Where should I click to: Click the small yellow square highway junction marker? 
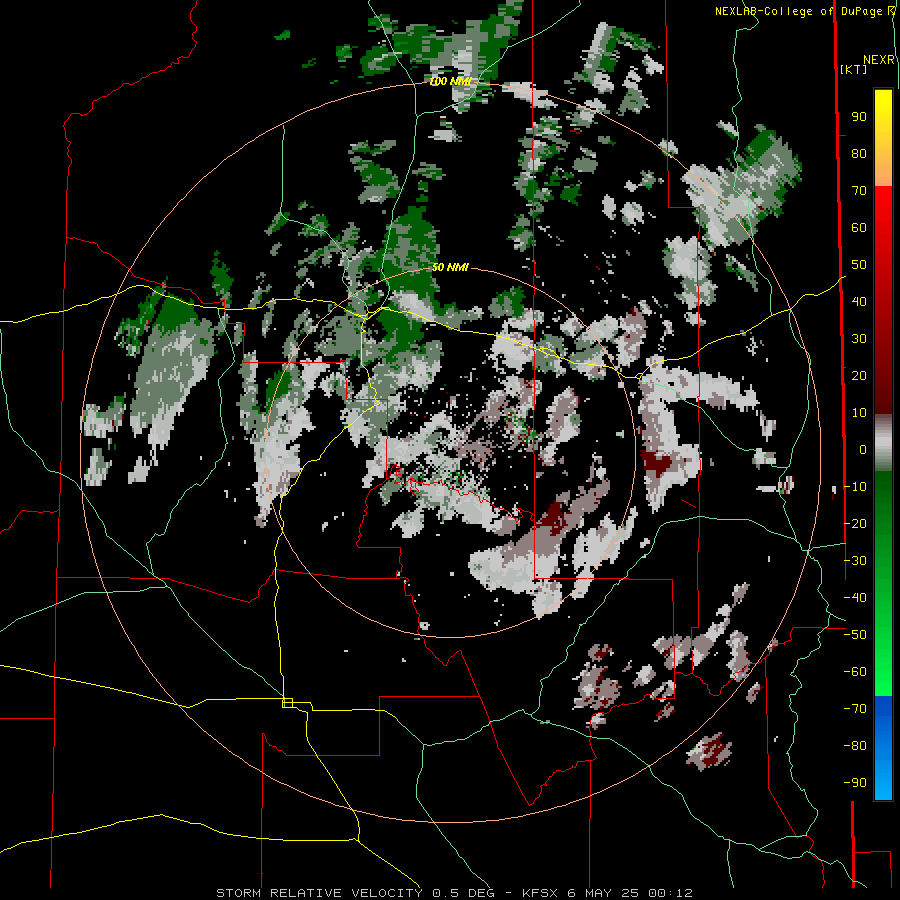[x=288, y=703]
